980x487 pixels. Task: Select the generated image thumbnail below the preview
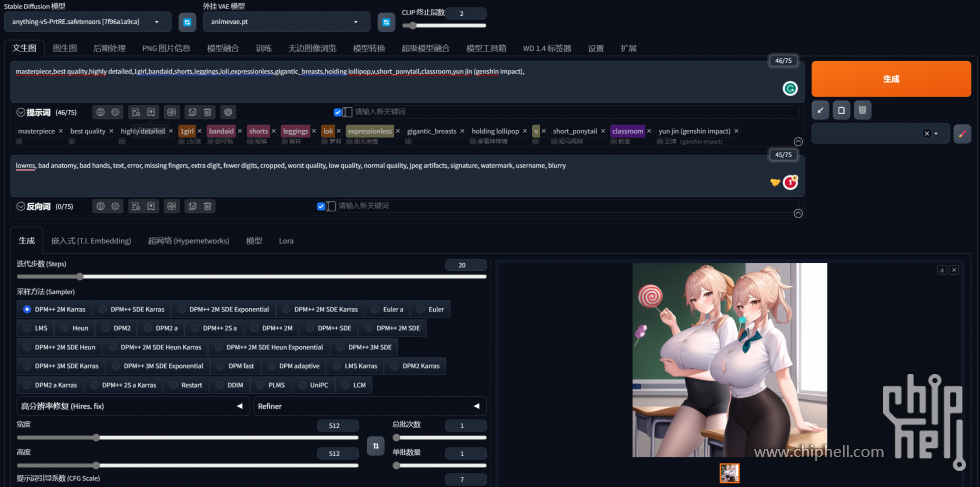click(729, 473)
